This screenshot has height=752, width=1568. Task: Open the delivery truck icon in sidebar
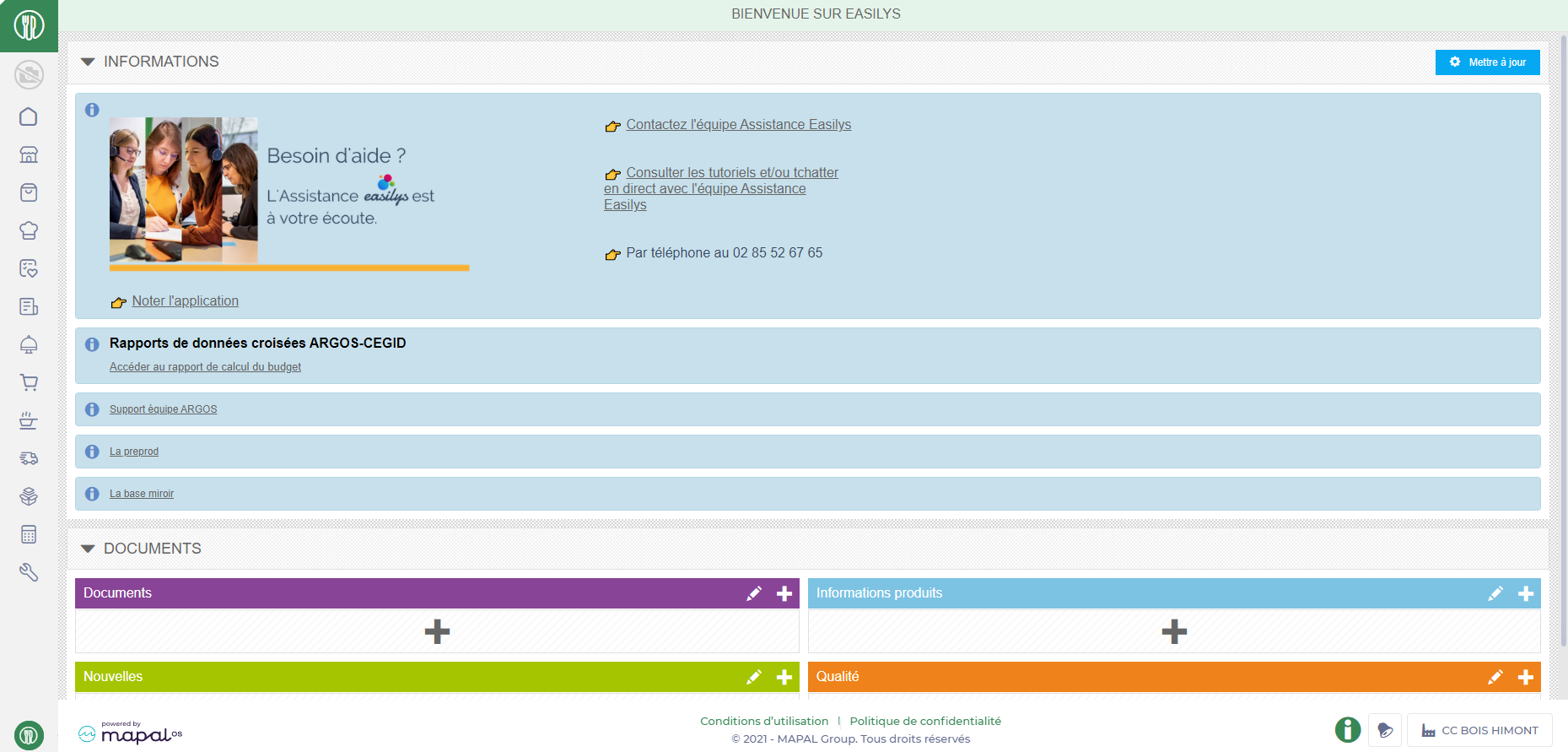coord(29,458)
